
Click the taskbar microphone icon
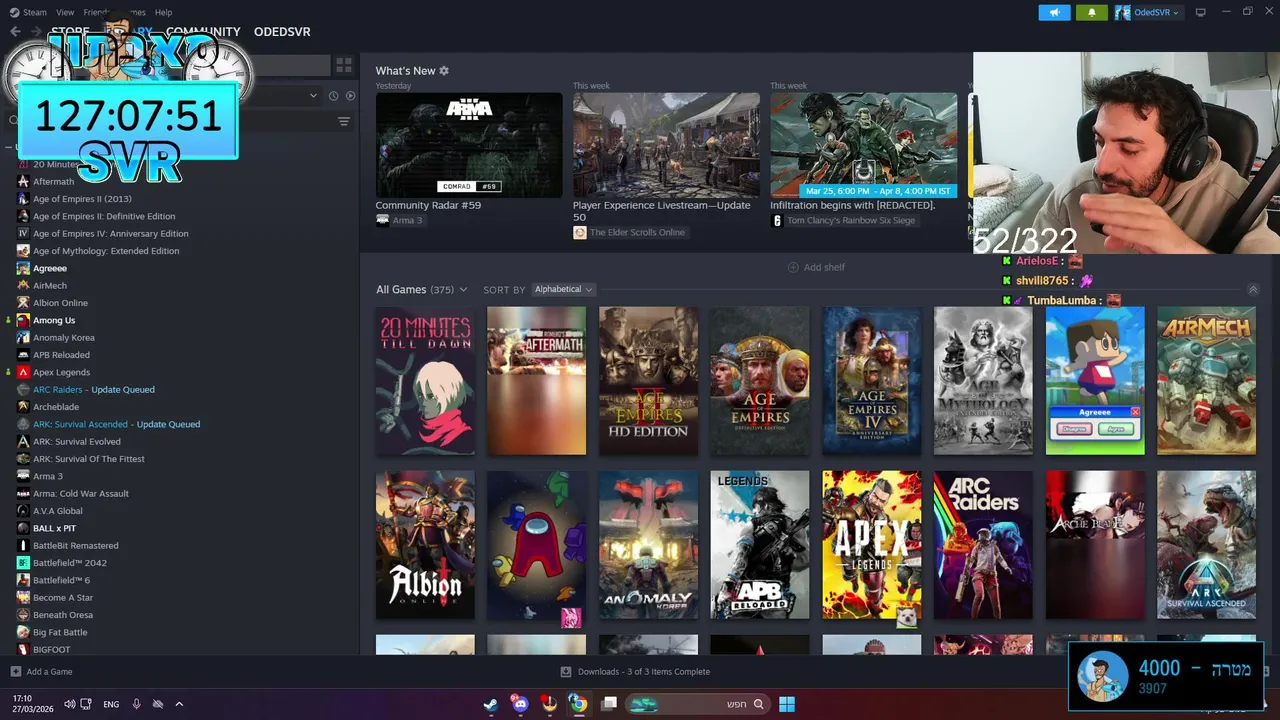pyautogui.click(x=136, y=704)
